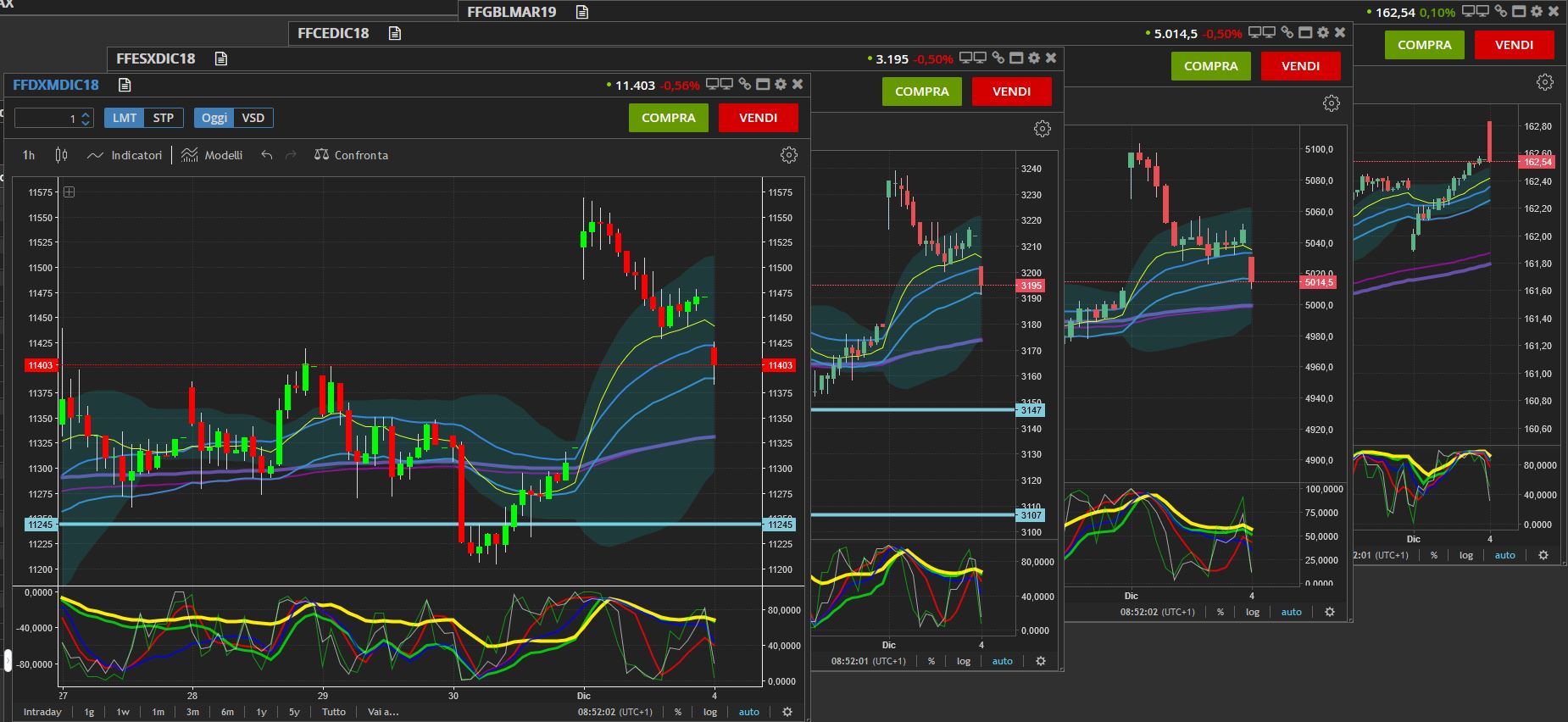Select STP order type
1568x722 pixels.
164,118
